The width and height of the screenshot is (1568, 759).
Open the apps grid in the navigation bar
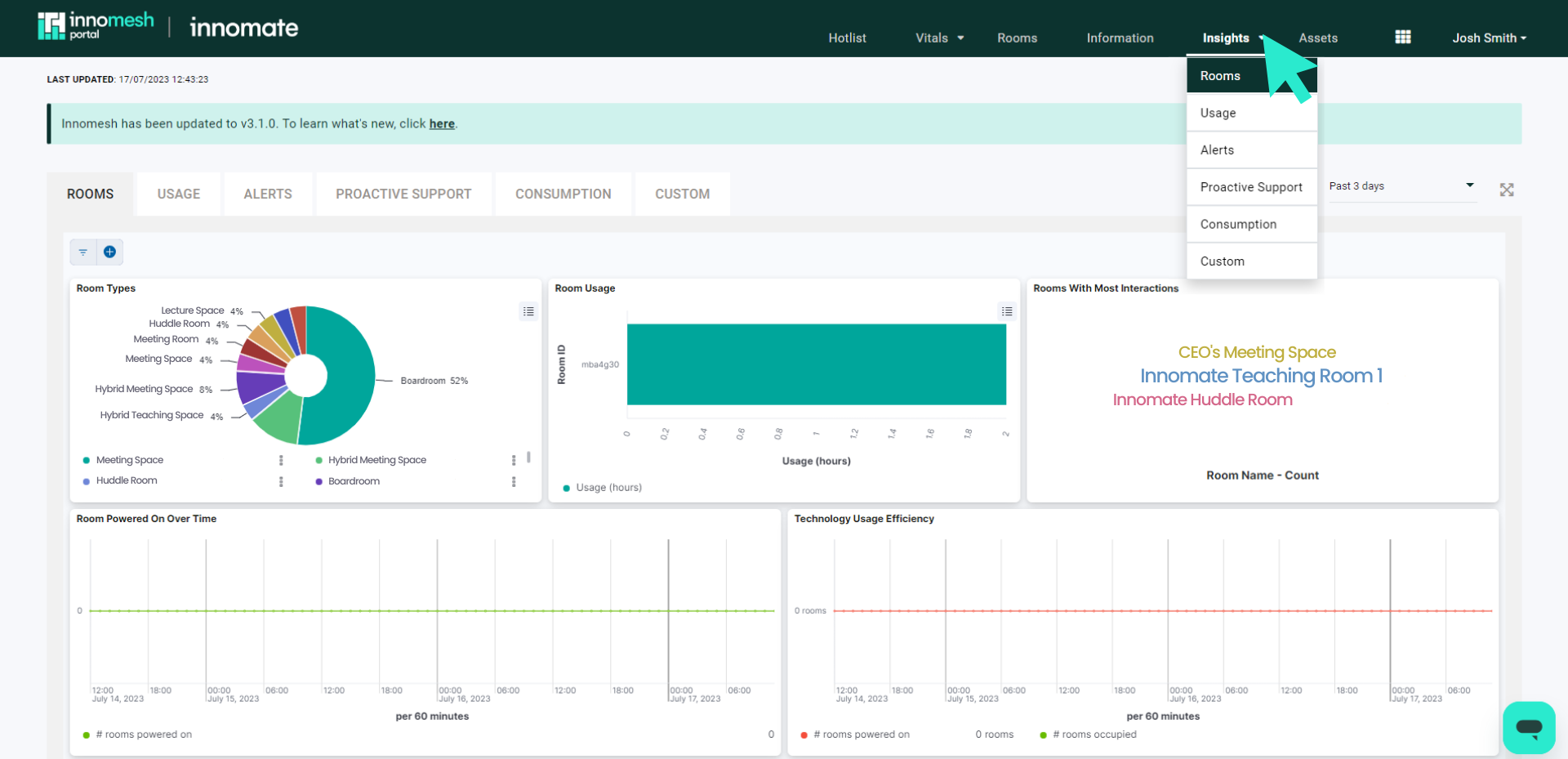[1403, 37]
